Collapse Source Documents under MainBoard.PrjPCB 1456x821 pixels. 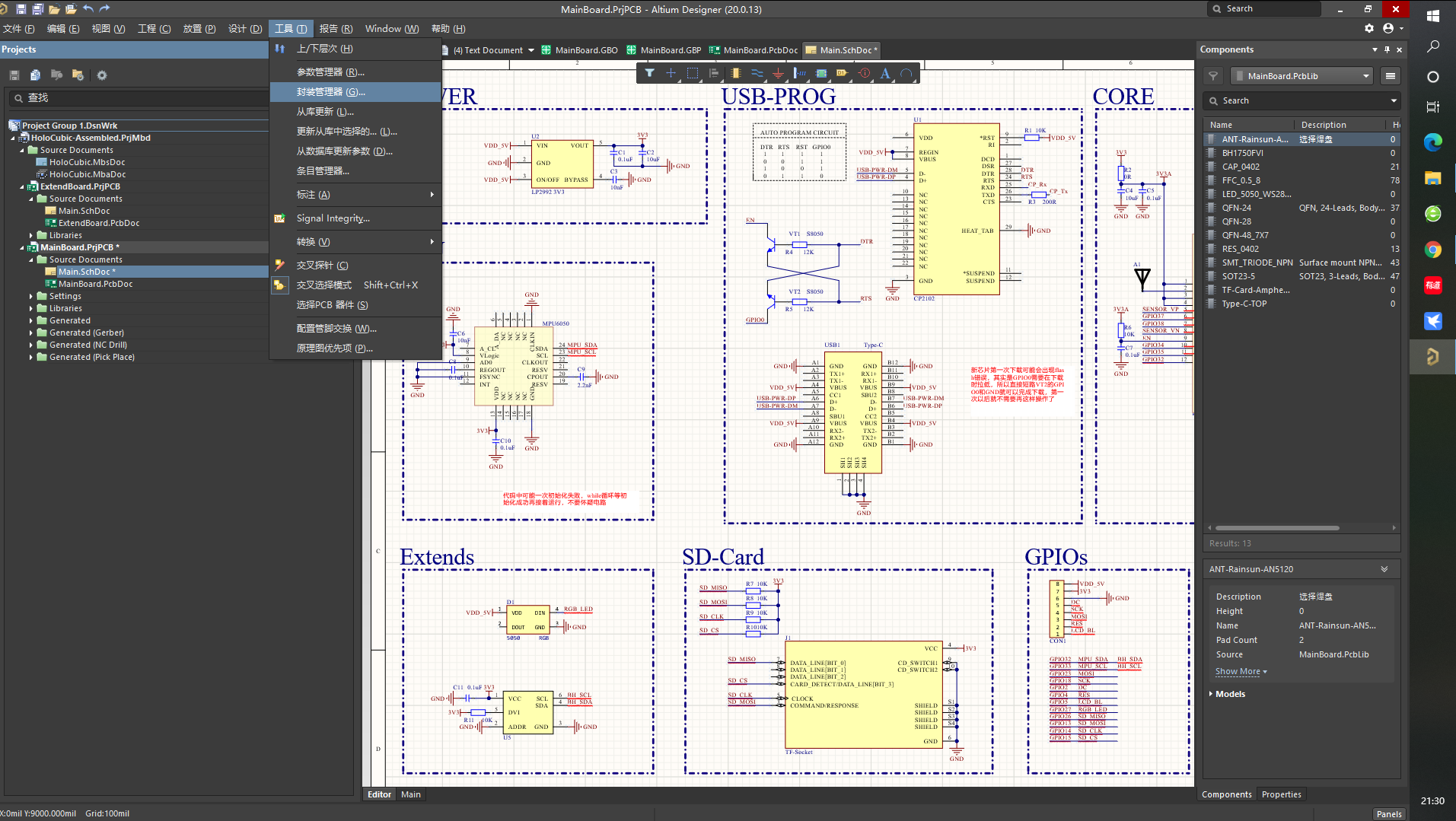pos(30,259)
